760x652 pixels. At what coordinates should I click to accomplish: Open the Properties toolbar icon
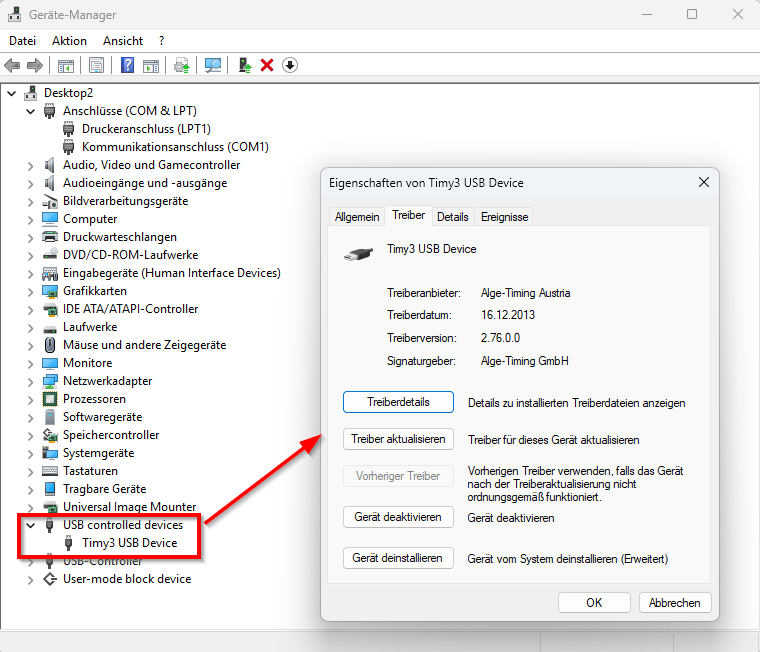pos(96,65)
